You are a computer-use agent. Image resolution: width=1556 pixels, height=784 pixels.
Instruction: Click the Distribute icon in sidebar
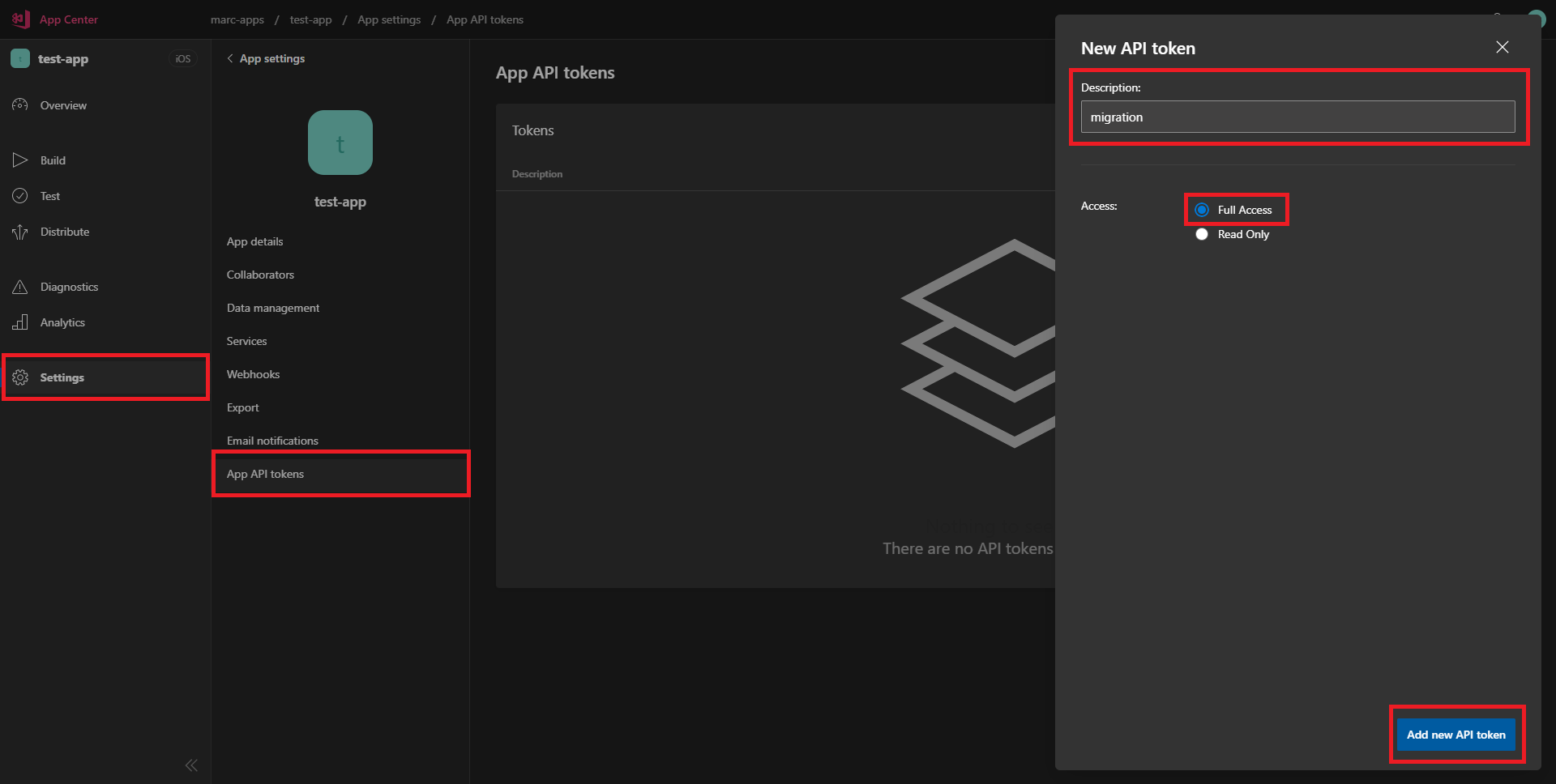(x=20, y=232)
